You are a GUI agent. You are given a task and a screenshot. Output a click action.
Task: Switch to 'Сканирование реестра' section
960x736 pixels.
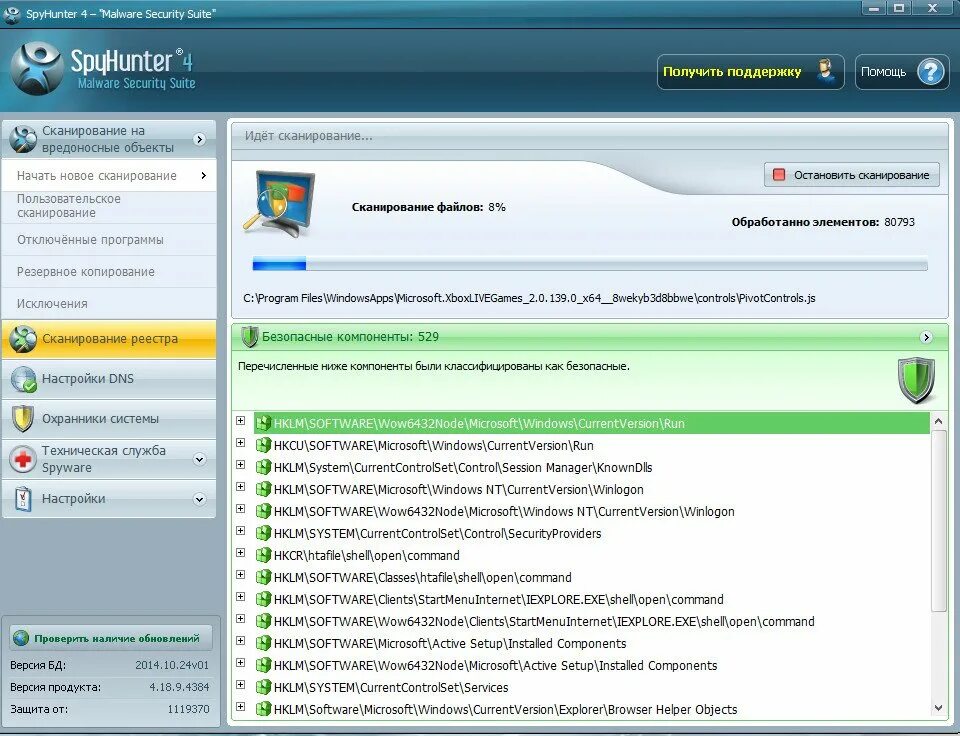coord(109,339)
